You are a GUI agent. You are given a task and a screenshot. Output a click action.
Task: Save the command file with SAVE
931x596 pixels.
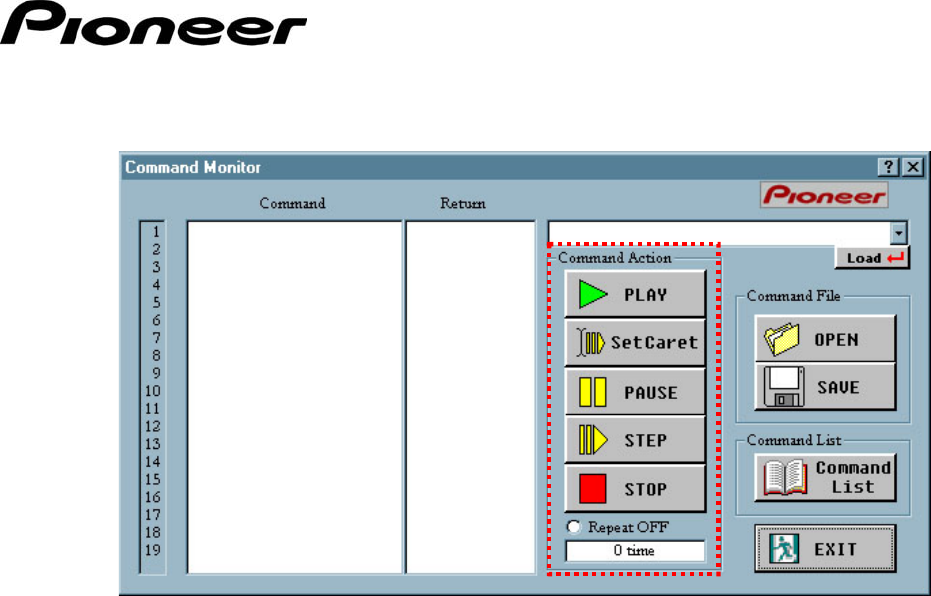pos(825,386)
